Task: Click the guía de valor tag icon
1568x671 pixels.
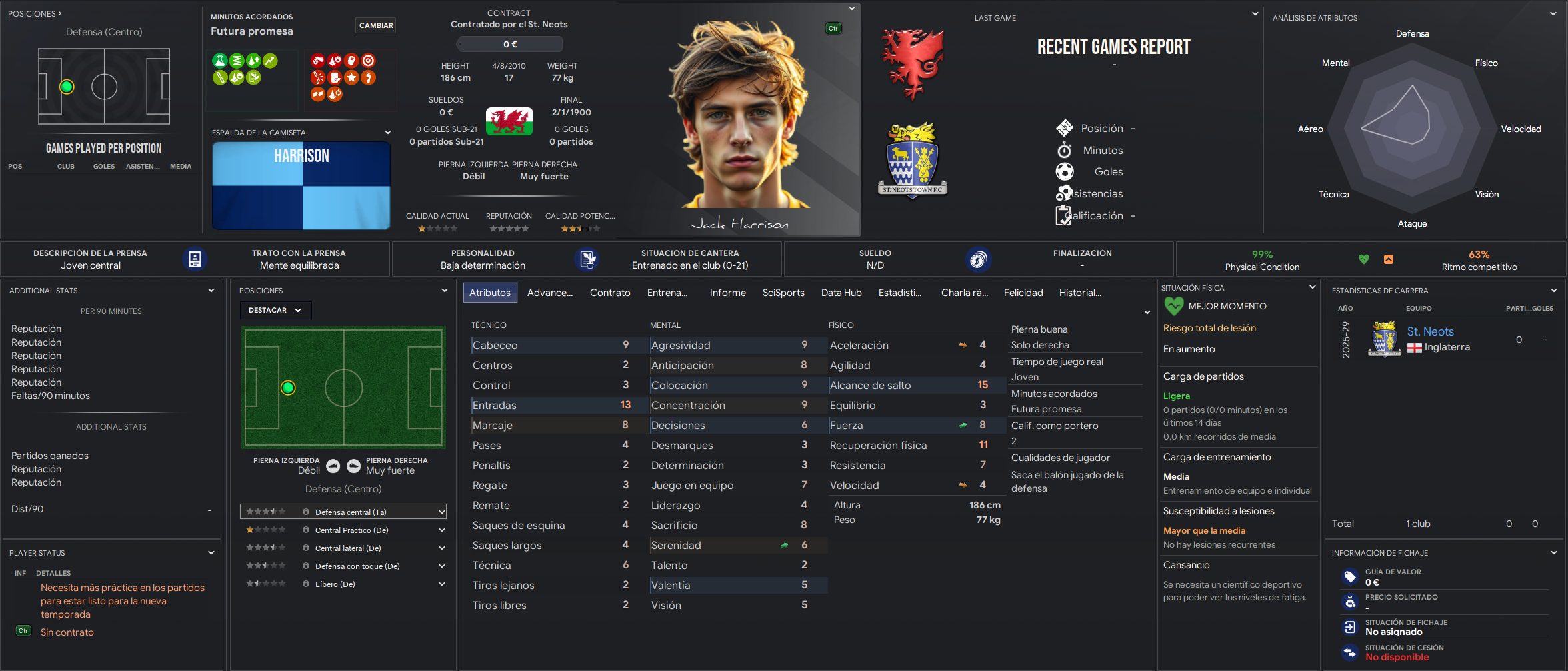Action: pos(1350,576)
